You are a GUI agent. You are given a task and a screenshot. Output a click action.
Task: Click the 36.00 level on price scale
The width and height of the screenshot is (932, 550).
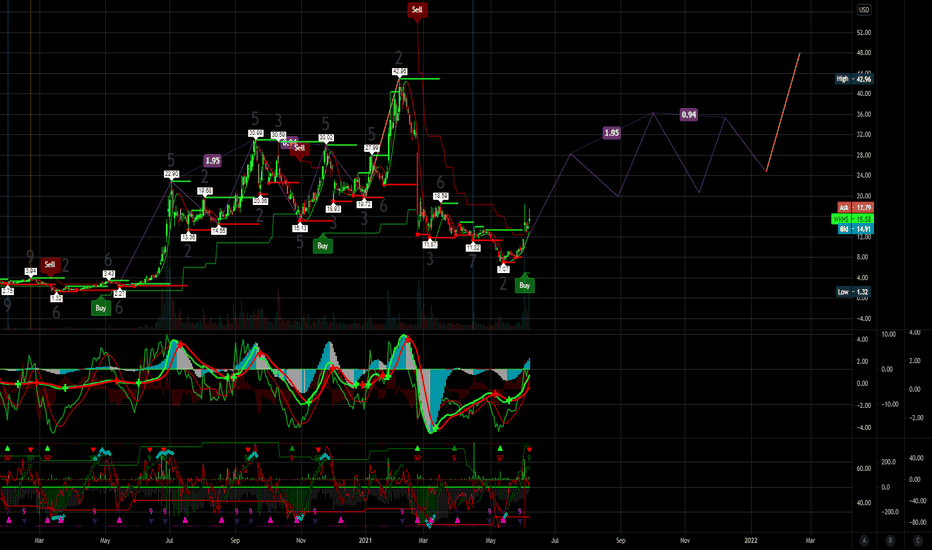(864, 114)
